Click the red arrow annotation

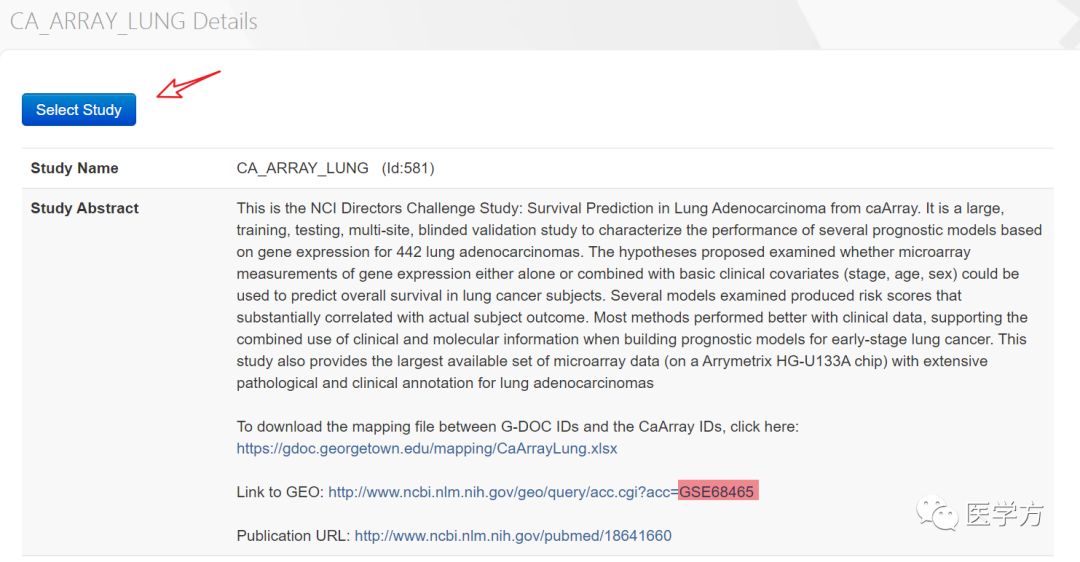point(188,84)
